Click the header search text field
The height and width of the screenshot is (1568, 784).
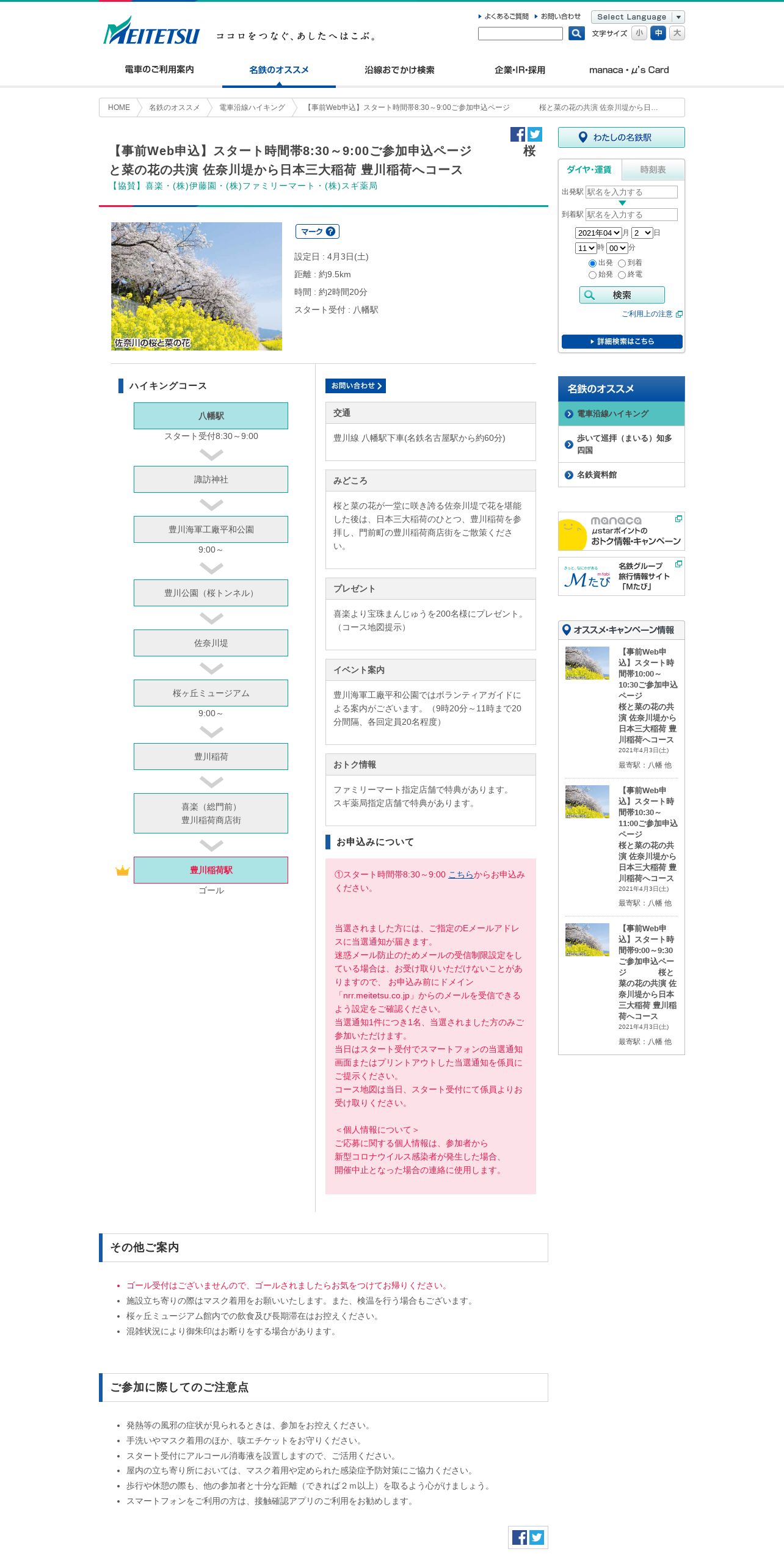520,34
